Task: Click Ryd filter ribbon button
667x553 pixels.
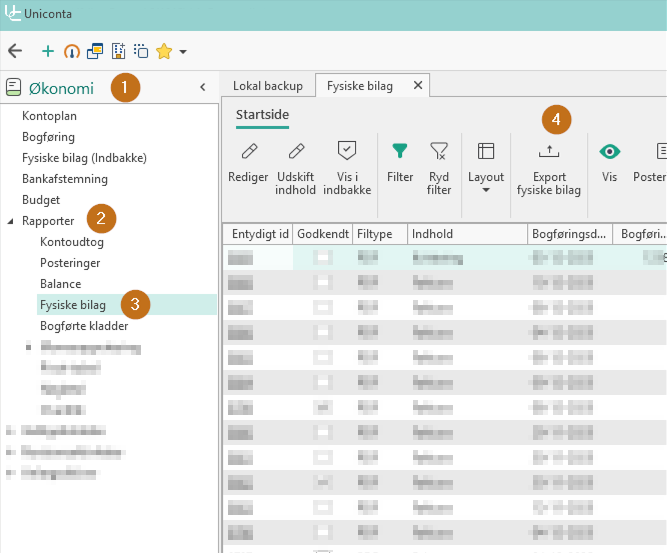Action: pos(439,168)
